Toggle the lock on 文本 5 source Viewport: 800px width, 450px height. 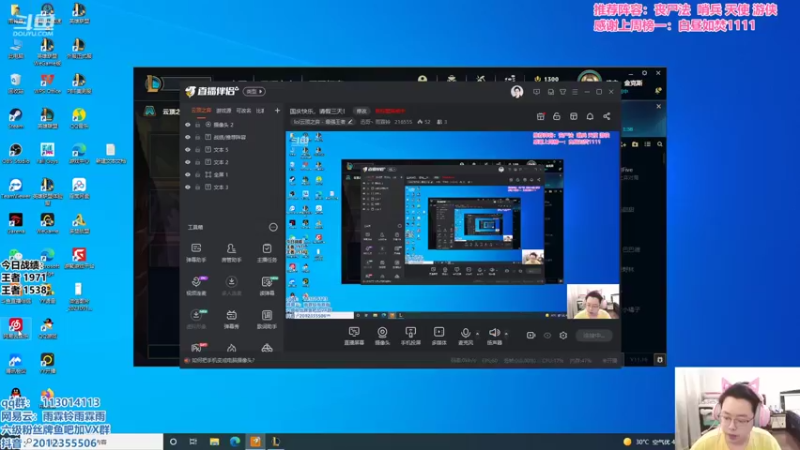pos(198,149)
